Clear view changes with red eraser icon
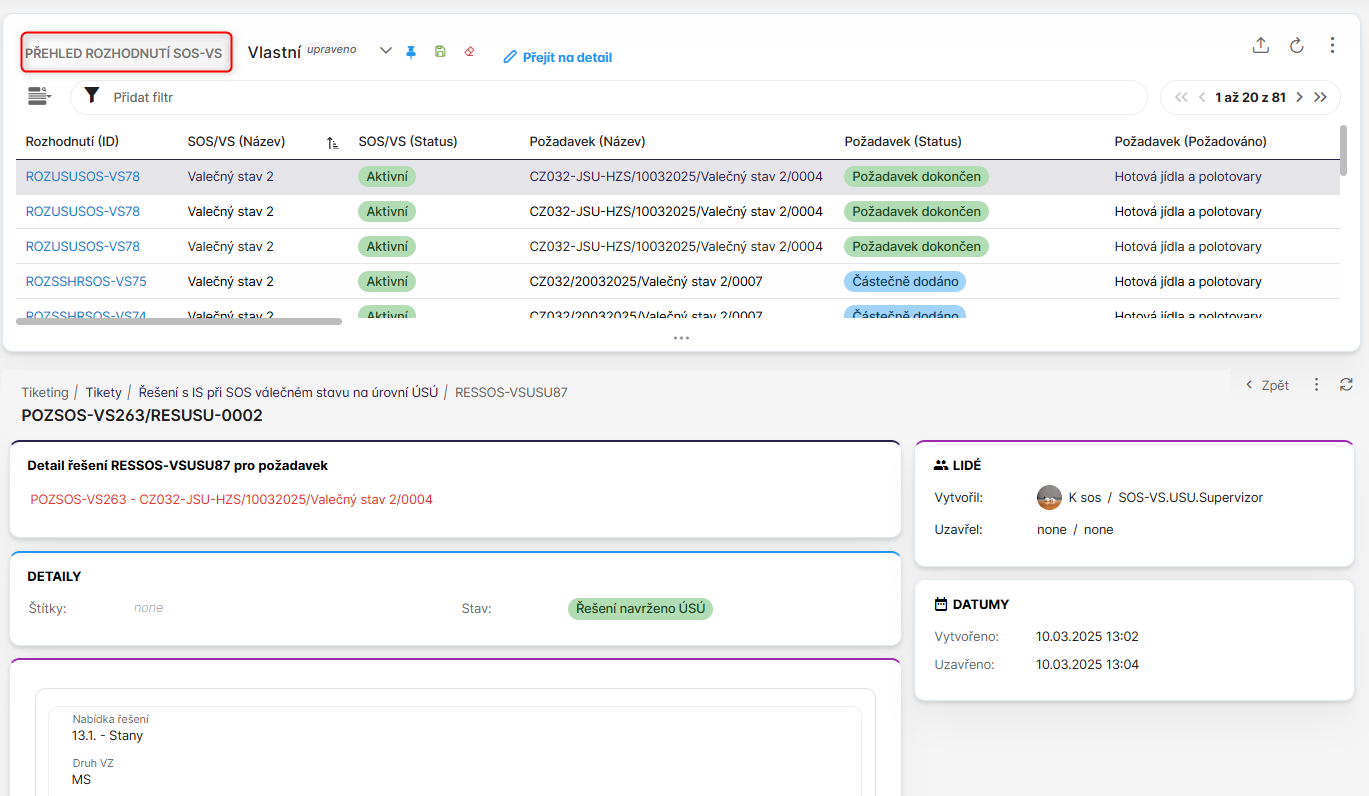1369x796 pixels. pyautogui.click(x=469, y=52)
